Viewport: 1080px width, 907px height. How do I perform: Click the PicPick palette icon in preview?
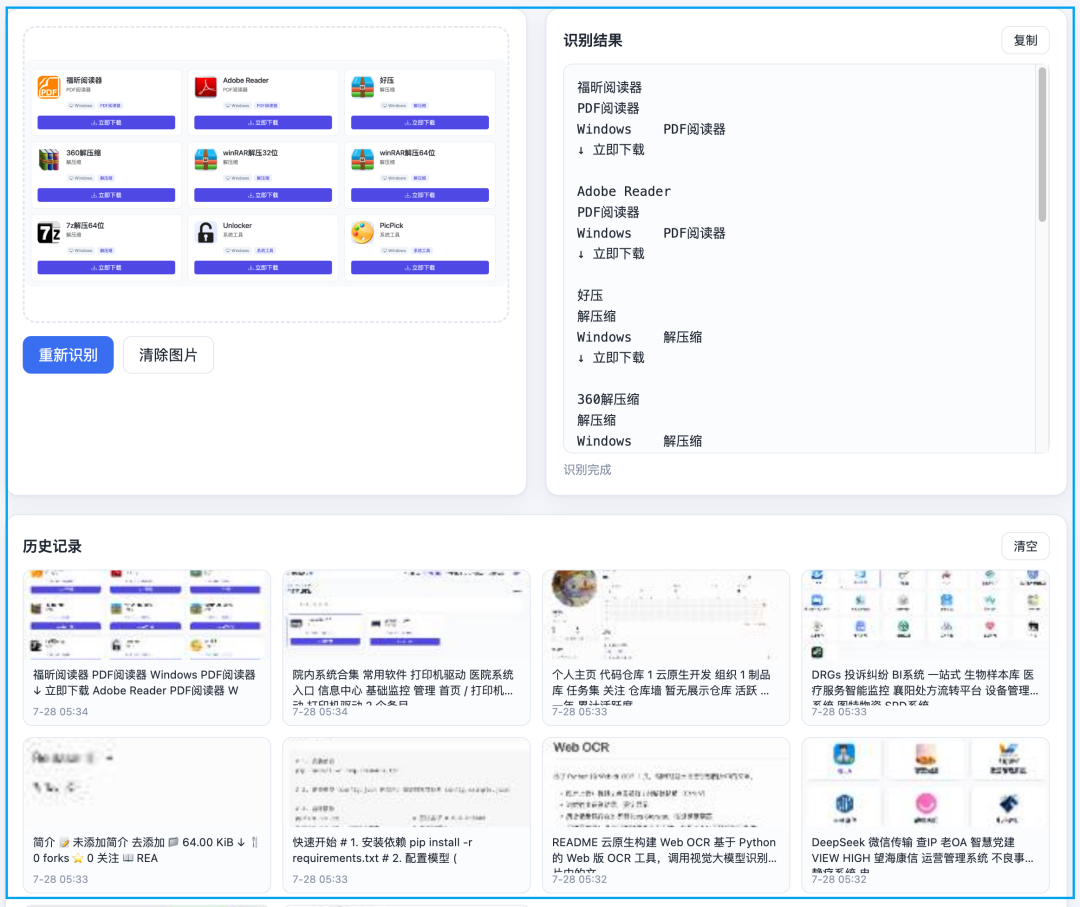coord(362,233)
